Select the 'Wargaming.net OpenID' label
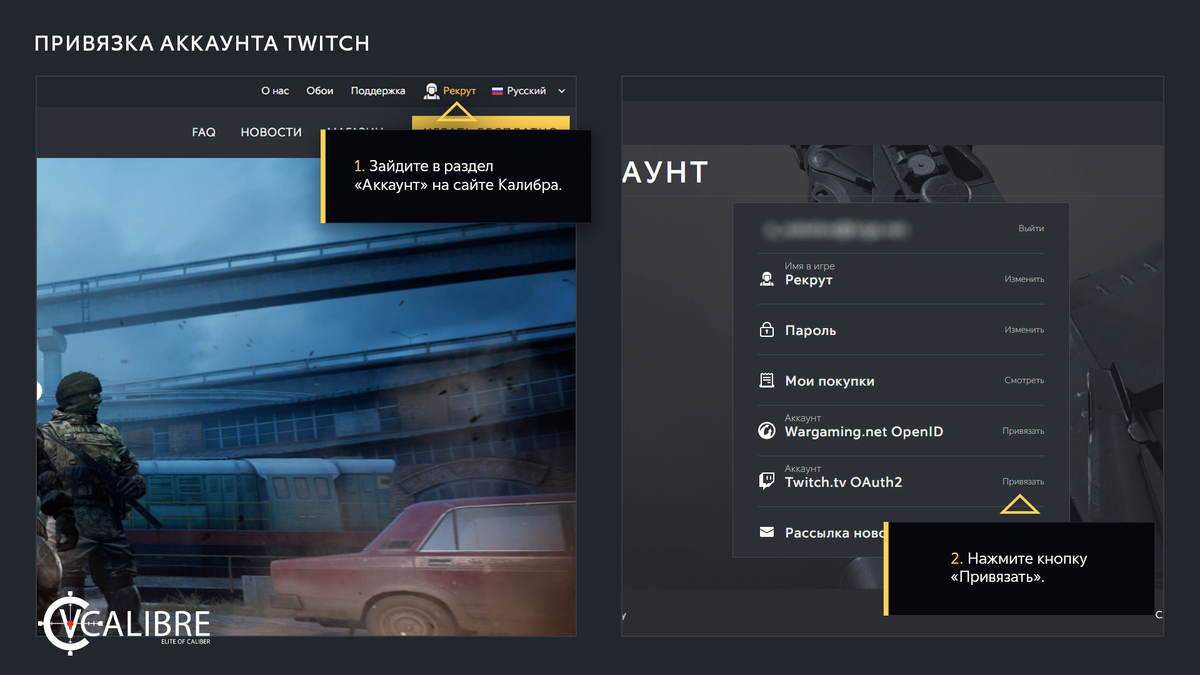Image resolution: width=1200 pixels, height=675 pixels. tap(864, 432)
